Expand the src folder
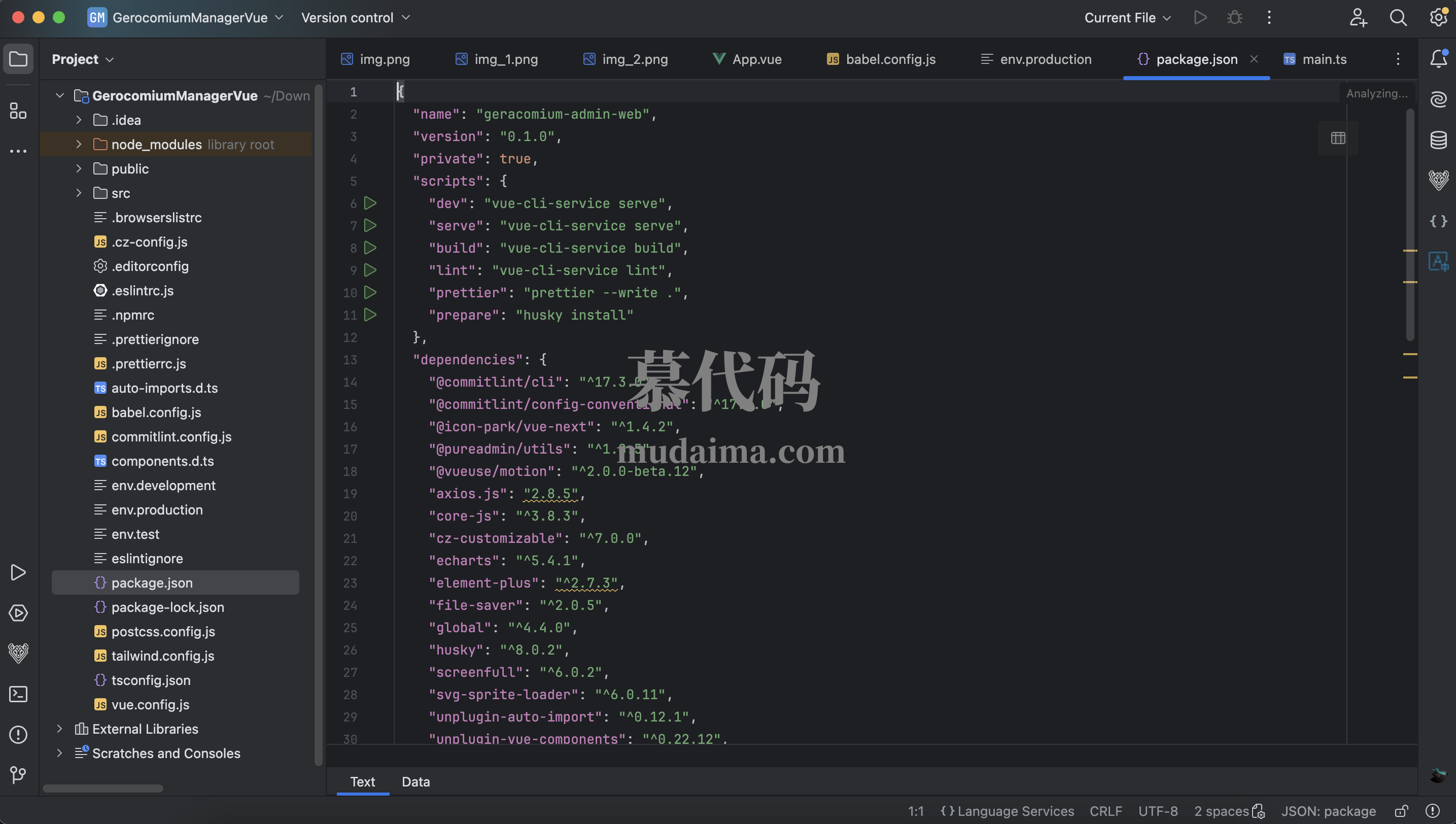The image size is (1456, 824). [x=79, y=193]
